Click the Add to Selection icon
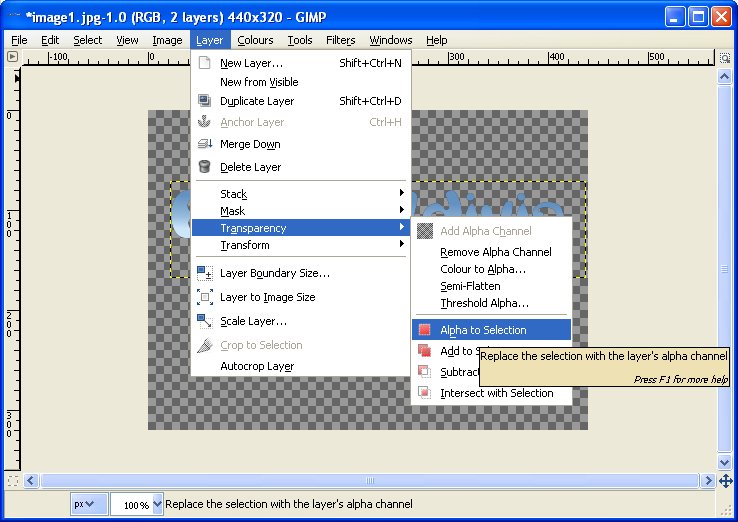The image size is (738, 522). click(425, 351)
